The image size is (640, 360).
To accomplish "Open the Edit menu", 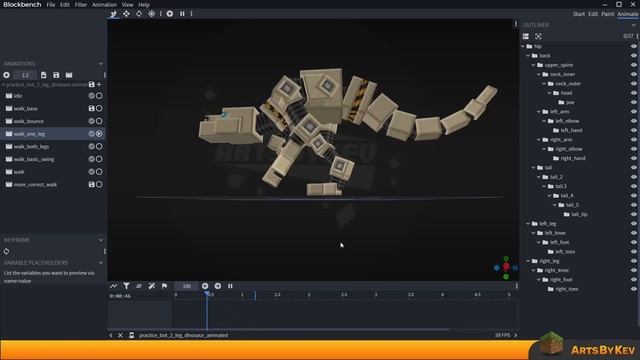I will tap(65, 5).
